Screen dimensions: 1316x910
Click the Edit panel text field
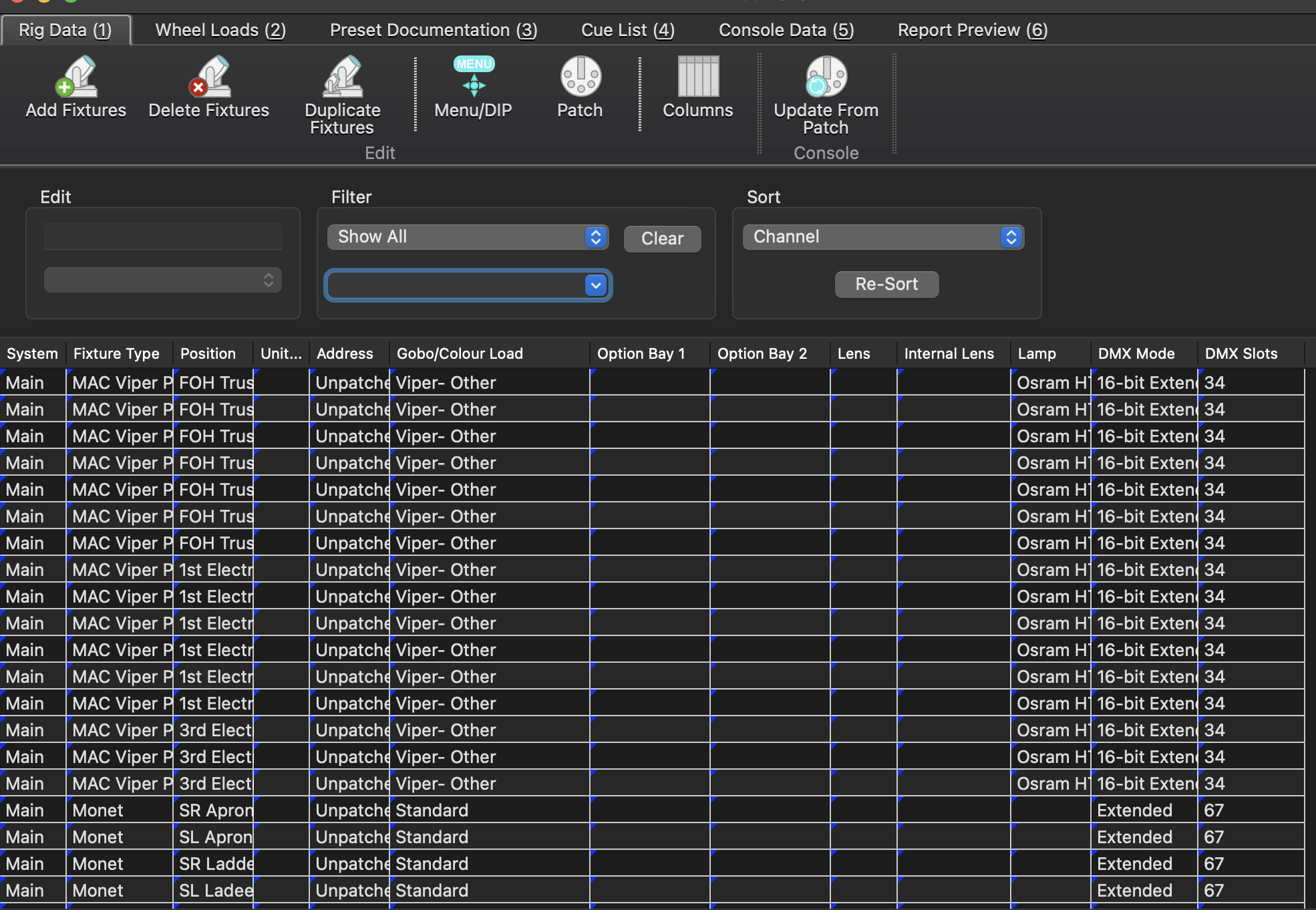162,237
